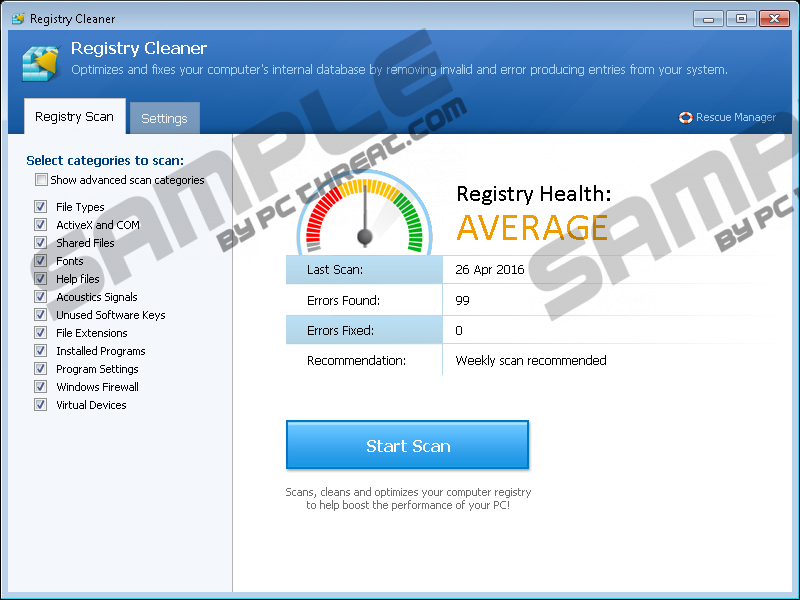
Task: Toggle the ActiveX and COM checkbox
Action: (40, 224)
